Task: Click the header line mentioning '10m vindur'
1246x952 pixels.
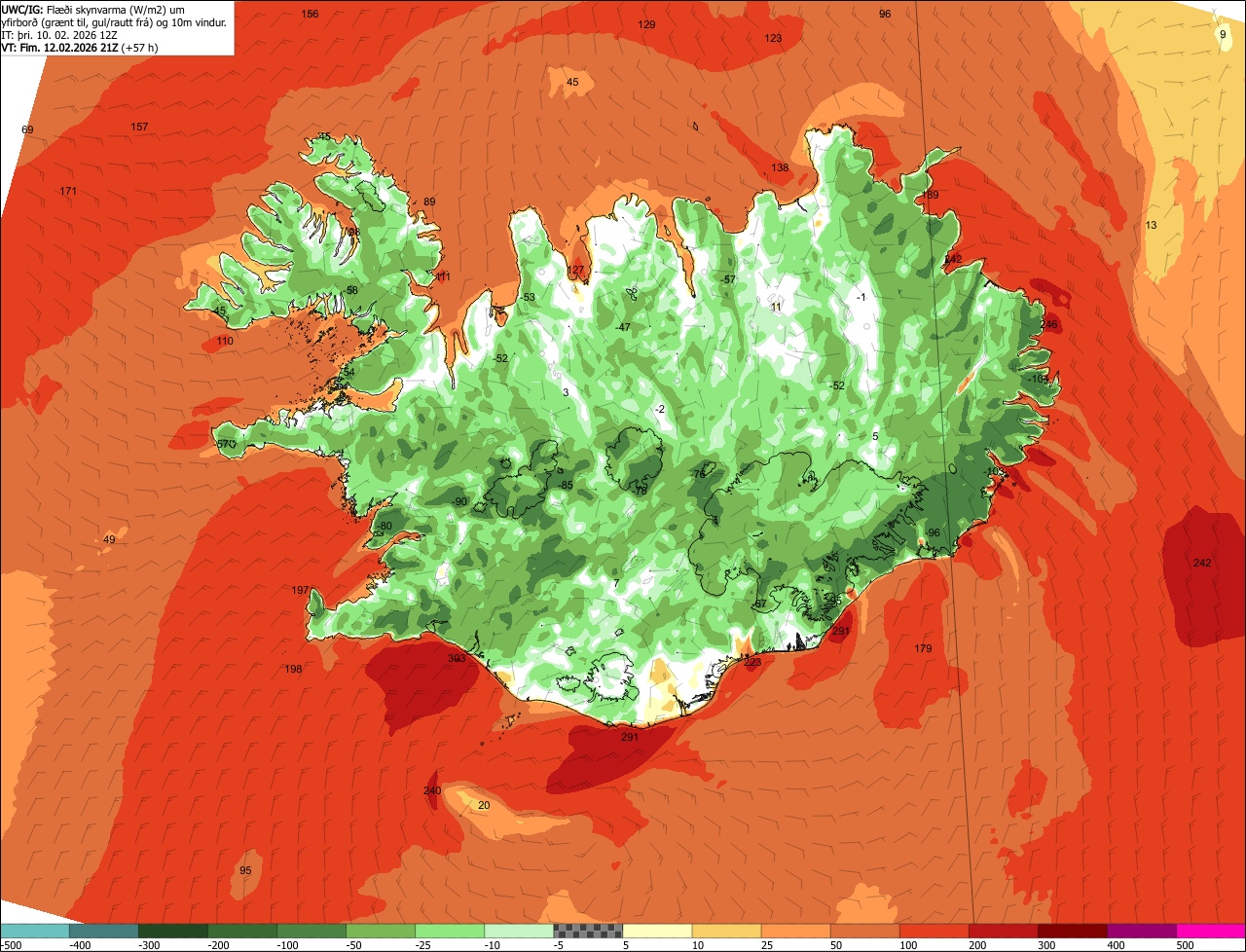Action: (115, 22)
